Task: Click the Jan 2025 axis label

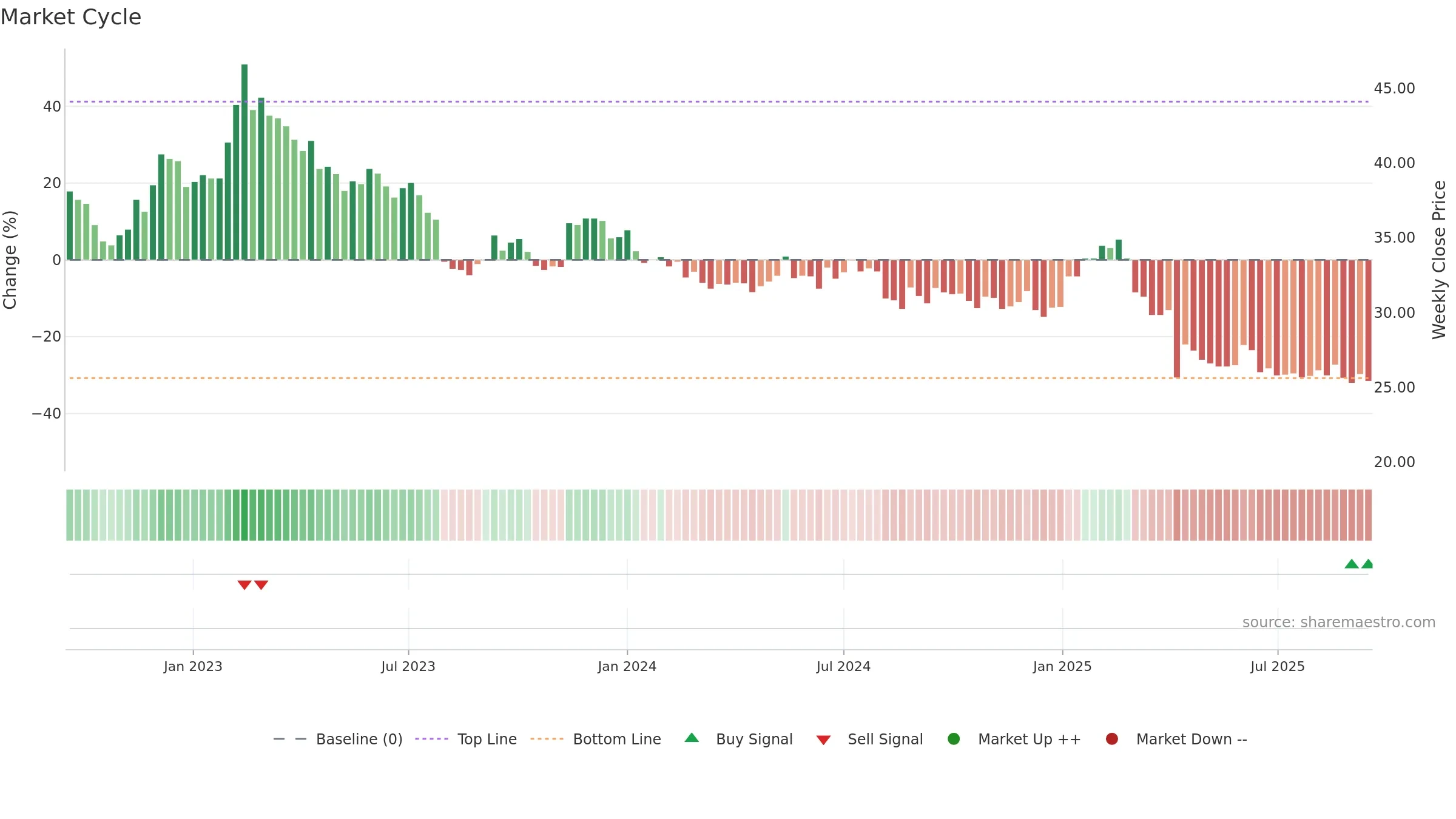Action: (1062, 667)
